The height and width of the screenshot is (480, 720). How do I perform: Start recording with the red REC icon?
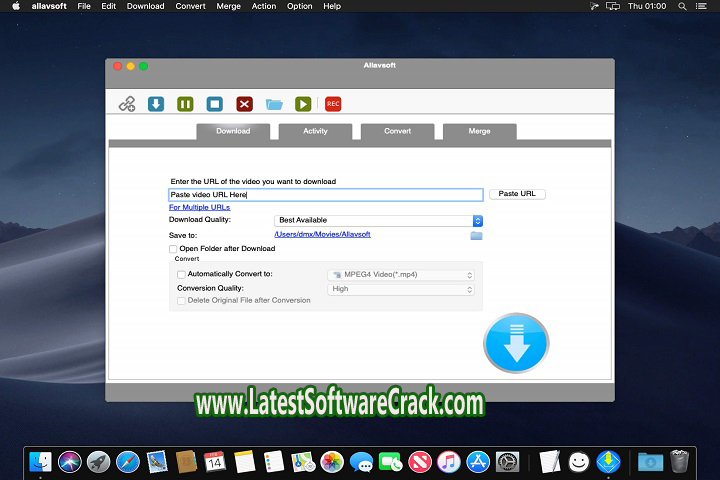pos(333,104)
